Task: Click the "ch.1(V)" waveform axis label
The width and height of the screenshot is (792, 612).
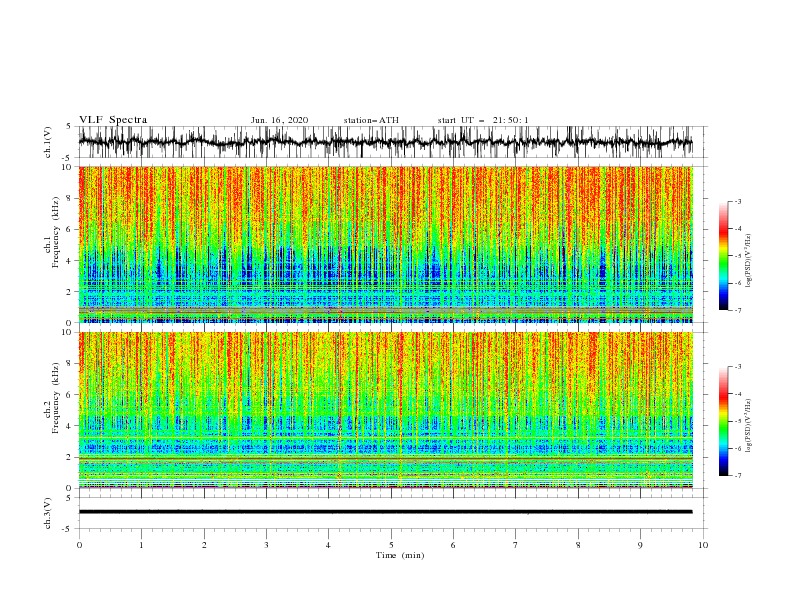Action: [x=48, y=142]
